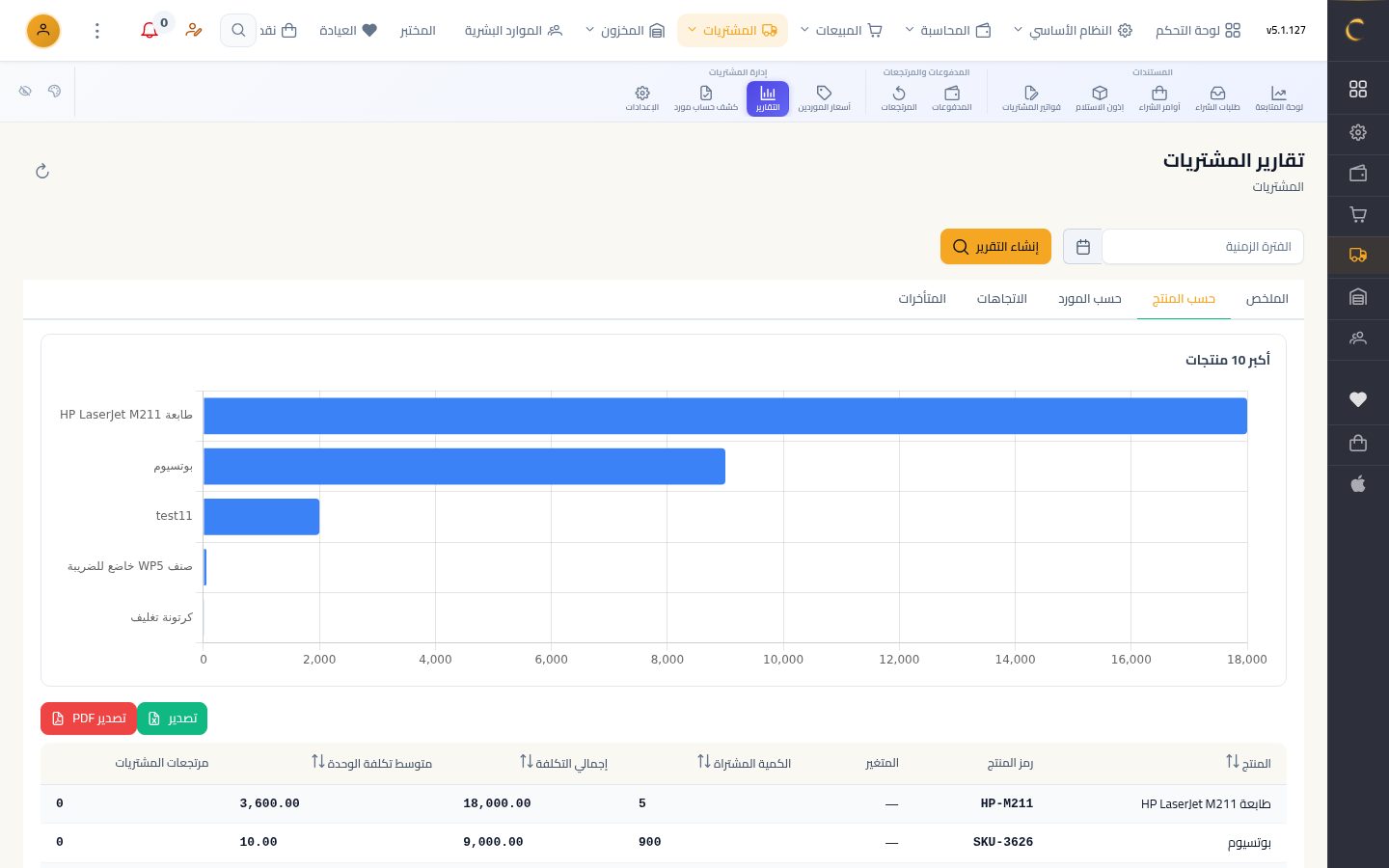Expand the المخزون top menu dropdown

625,31
